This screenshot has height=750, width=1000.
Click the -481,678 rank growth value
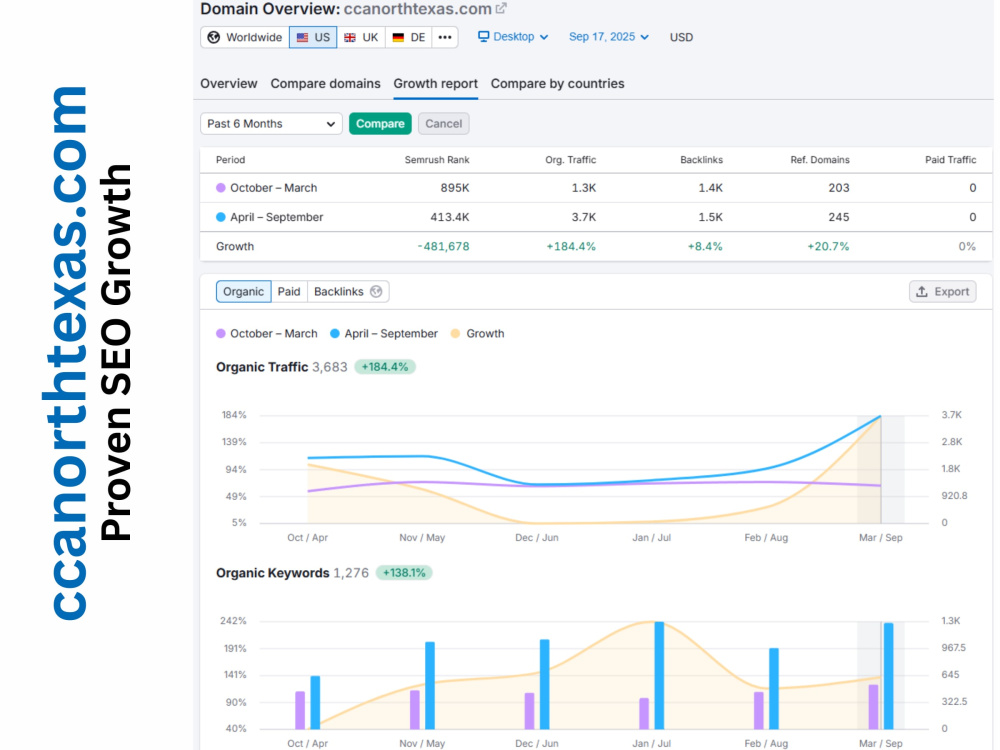[444, 246]
